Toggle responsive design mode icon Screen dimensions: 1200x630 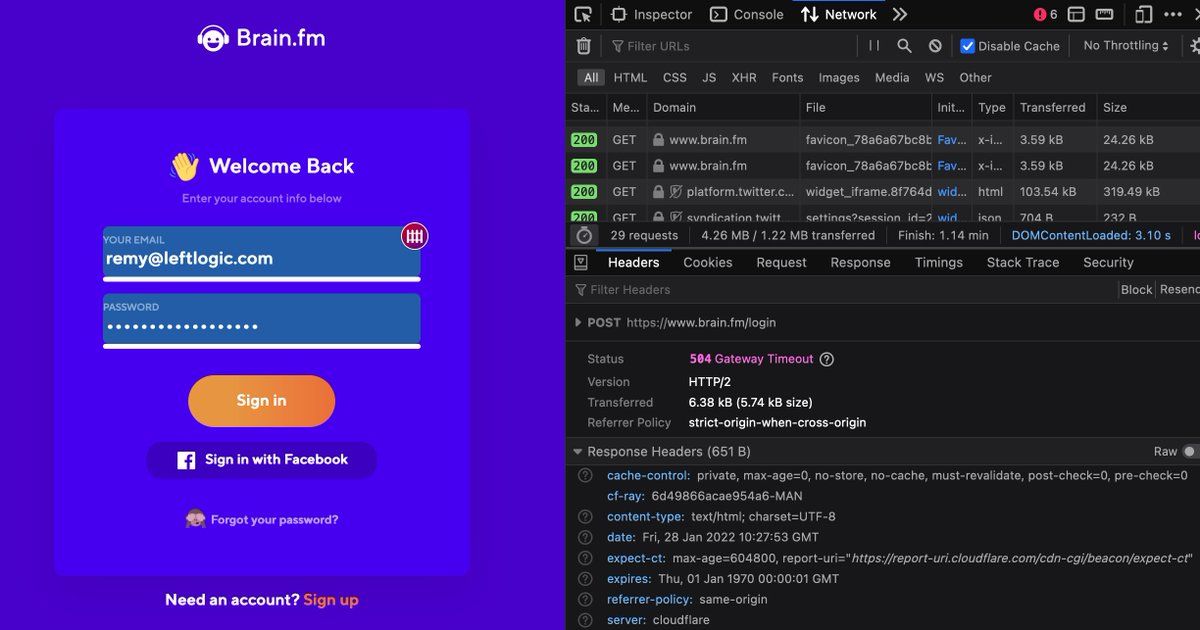click(x=1143, y=14)
